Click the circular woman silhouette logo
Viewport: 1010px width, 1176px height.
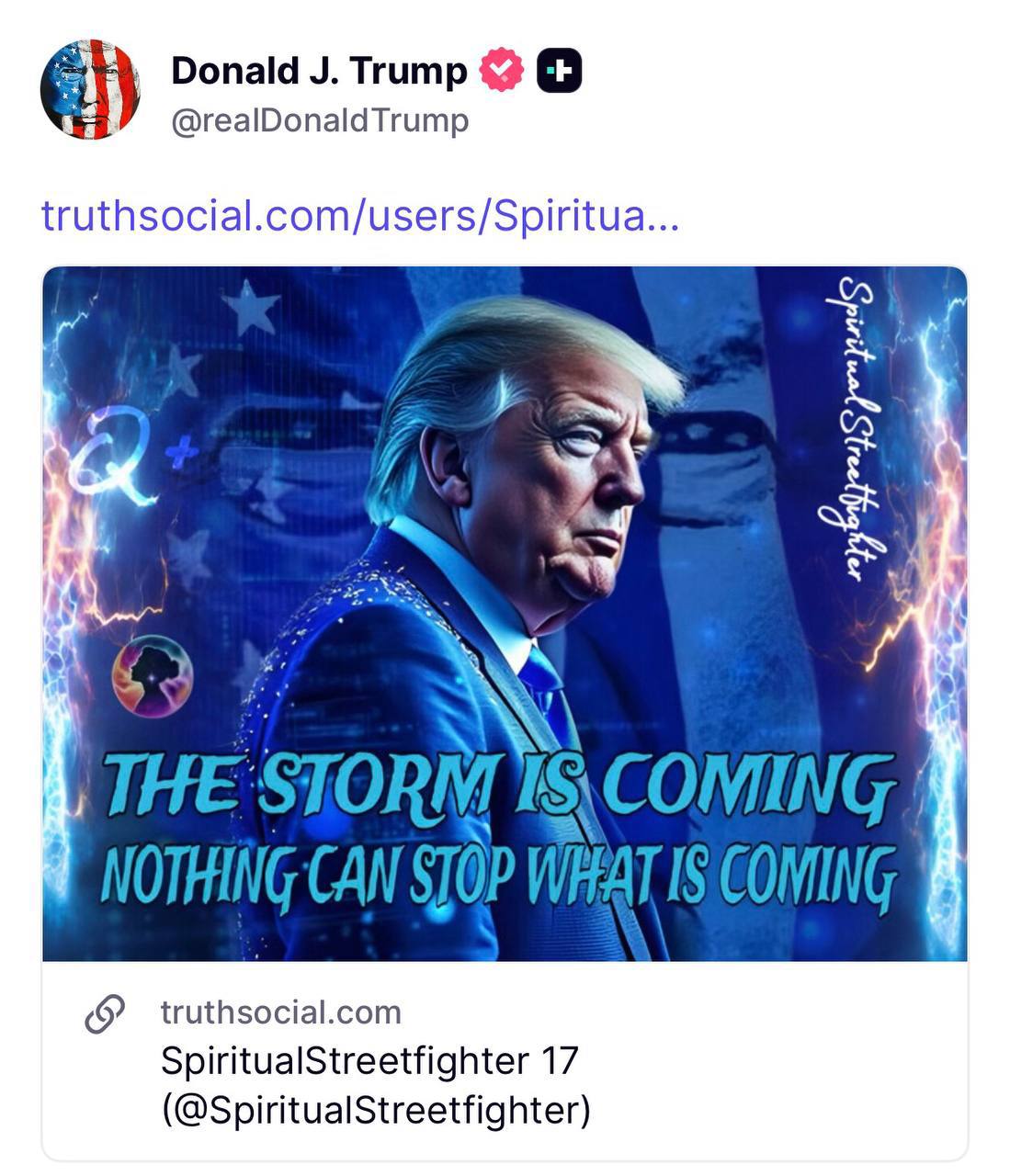pos(153,675)
